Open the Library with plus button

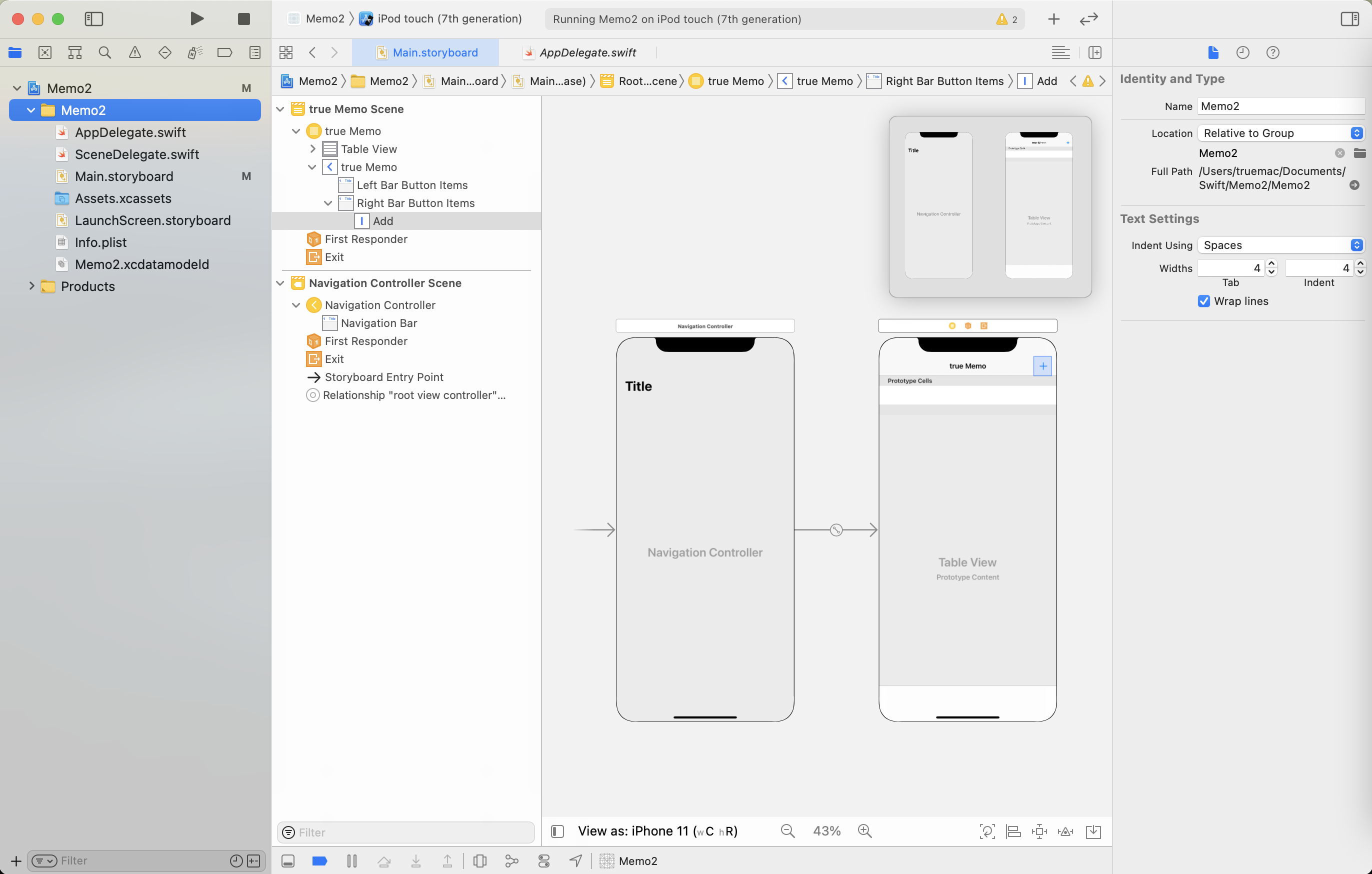[x=1053, y=19]
